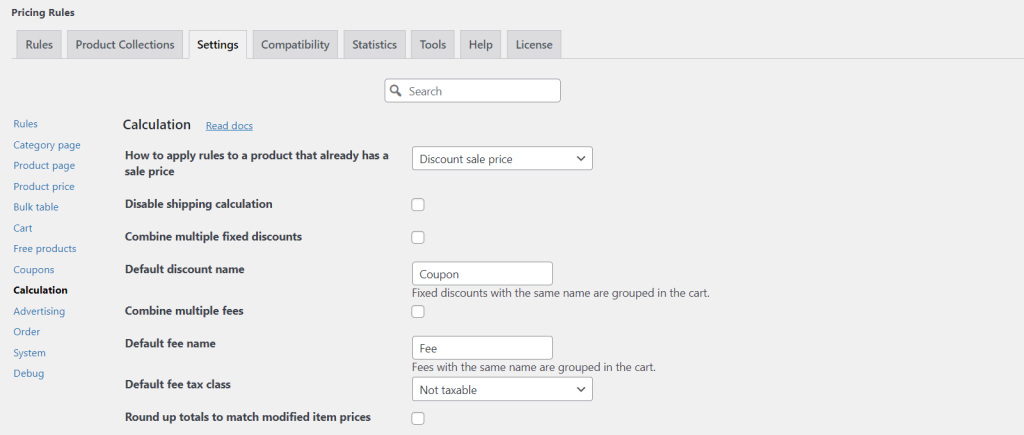Viewport: 1024px width, 435px height.
Task: Open the Tools tab
Action: [x=433, y=44]
